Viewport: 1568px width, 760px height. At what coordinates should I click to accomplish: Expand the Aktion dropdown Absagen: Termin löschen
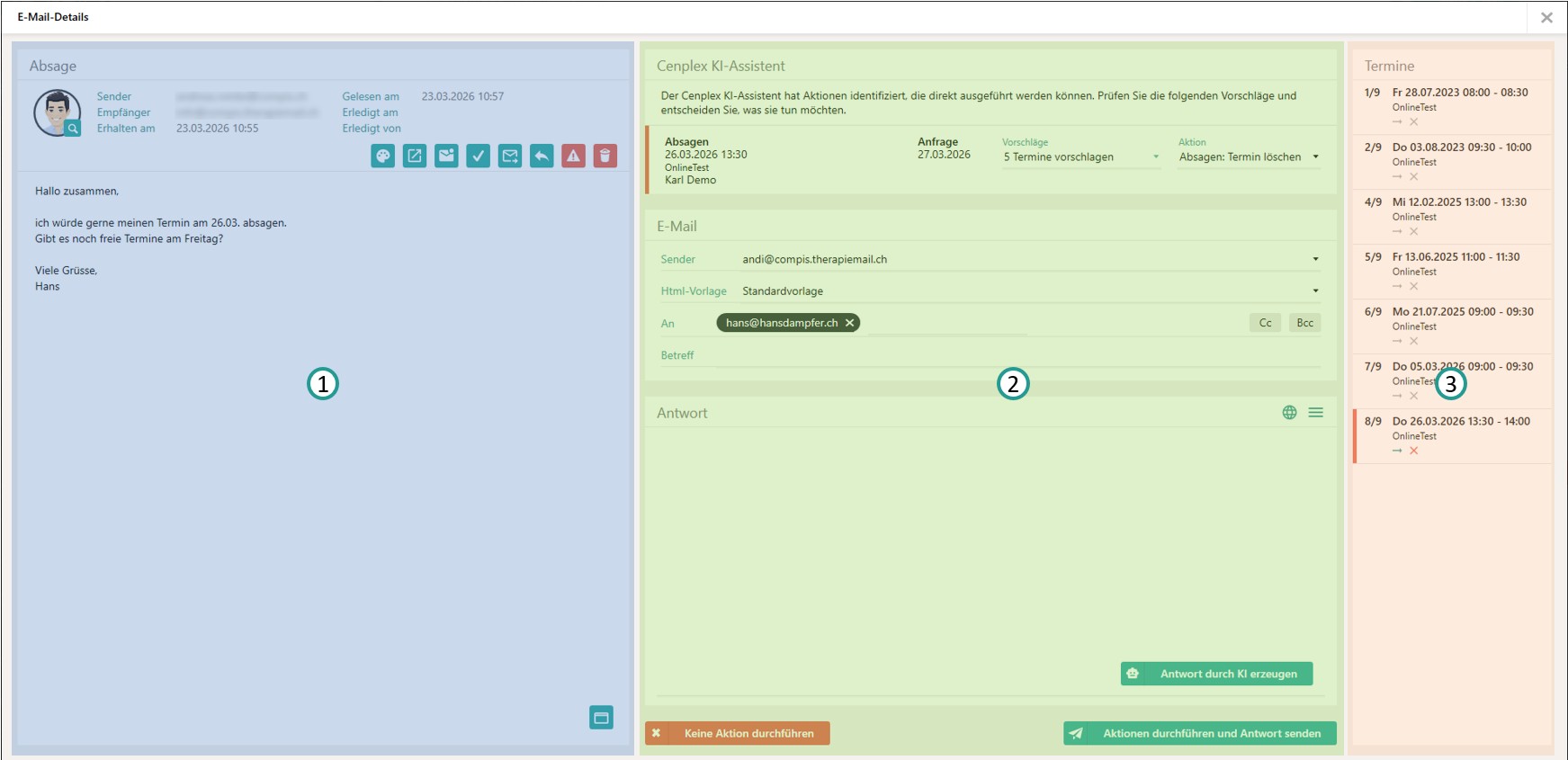point(1249,157)
